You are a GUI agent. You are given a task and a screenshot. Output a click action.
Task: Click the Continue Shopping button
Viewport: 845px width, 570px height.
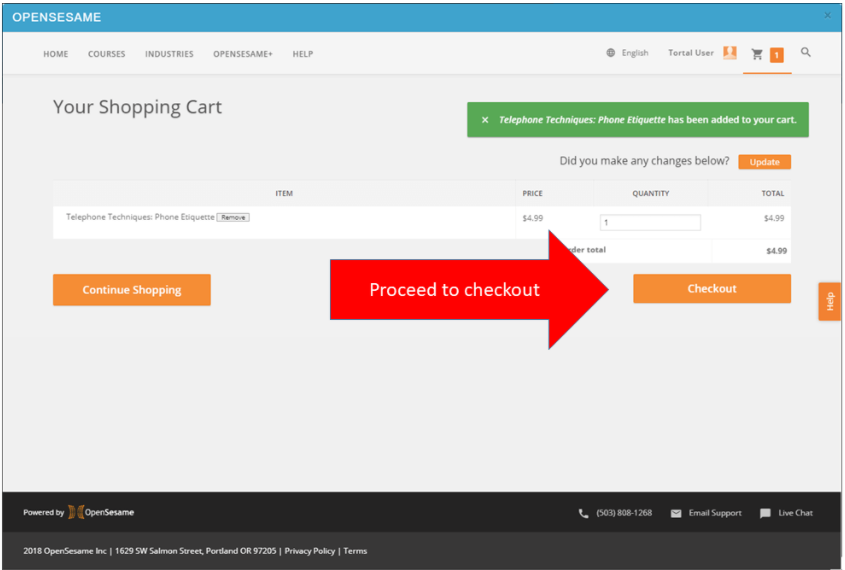[x=131, y=290]
